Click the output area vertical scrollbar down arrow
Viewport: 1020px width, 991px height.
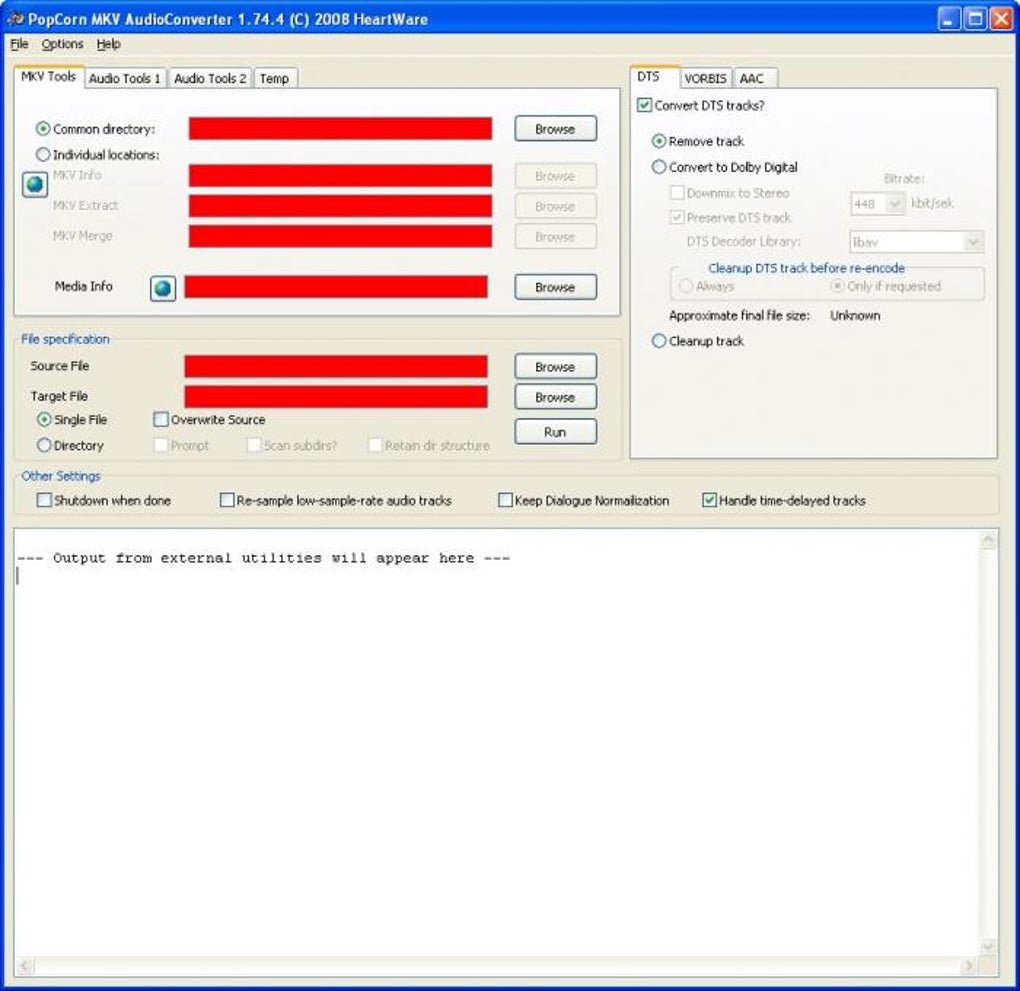988,947
